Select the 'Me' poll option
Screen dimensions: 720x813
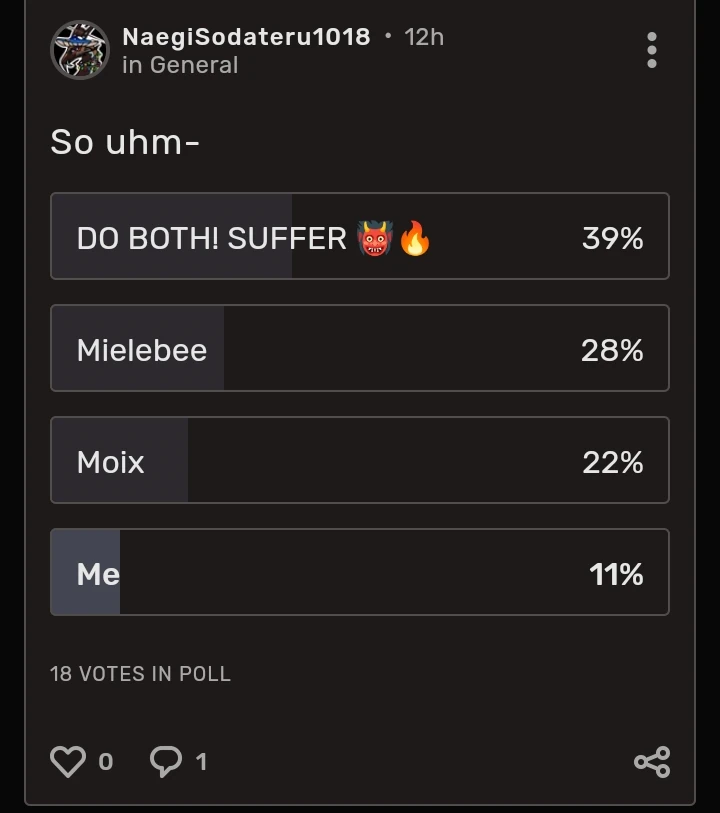click(x=360, y=572)
